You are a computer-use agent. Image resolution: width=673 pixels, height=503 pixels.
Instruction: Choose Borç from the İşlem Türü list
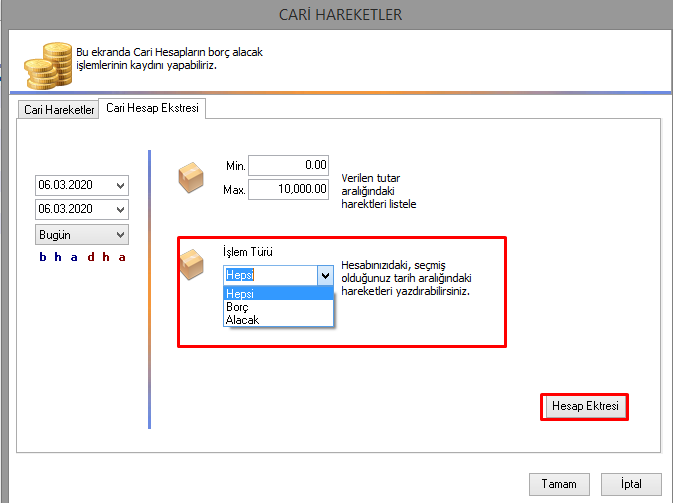277,307
